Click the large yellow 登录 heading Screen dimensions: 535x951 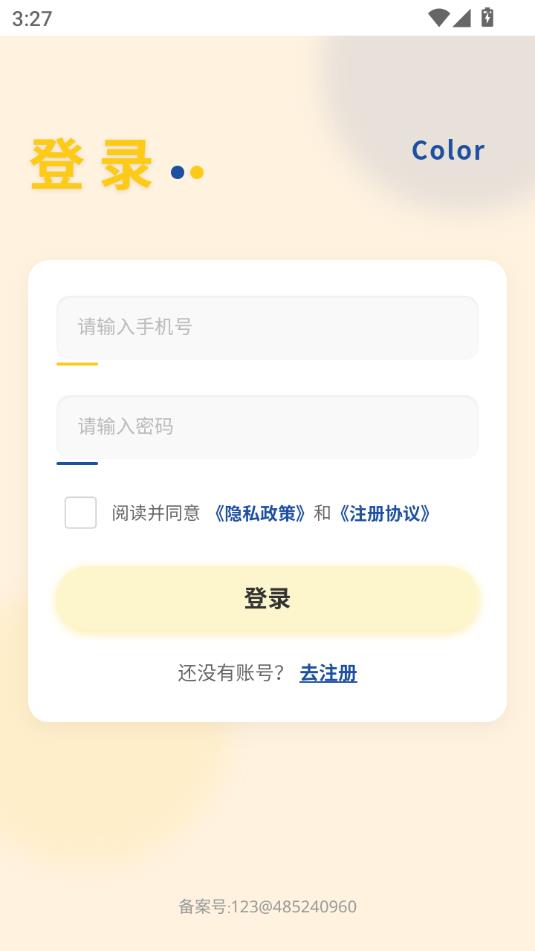pos(91,164)
